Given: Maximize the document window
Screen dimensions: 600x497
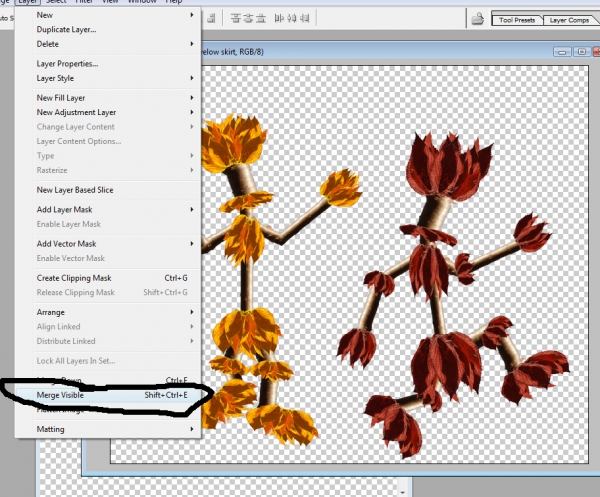Looking at the screenshot, I should [x=582, y=52].
